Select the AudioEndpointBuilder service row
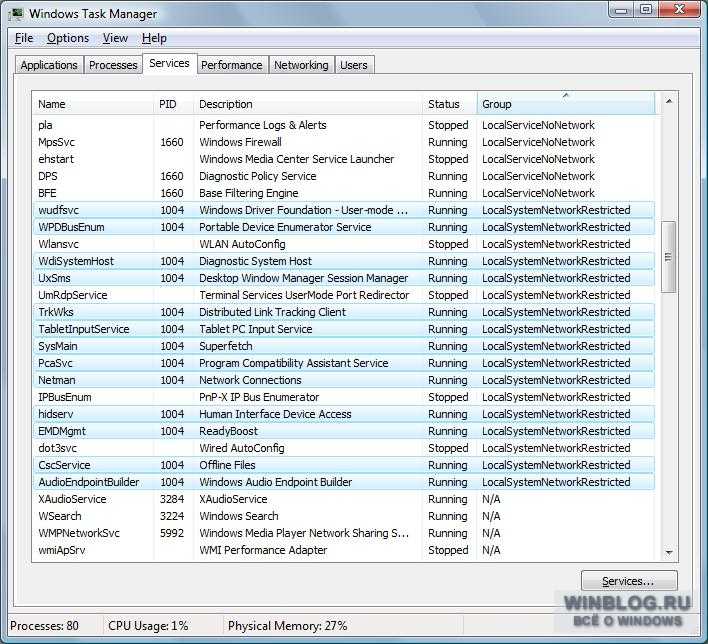Image resolution: width=708 pixels, height=644 pixels. tap(343, 482)
